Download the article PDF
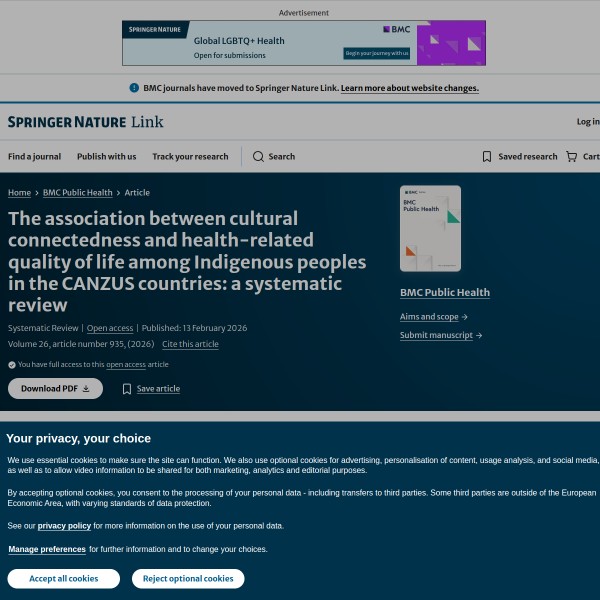Screen dimensions: 600x600 tap(55, 389)
